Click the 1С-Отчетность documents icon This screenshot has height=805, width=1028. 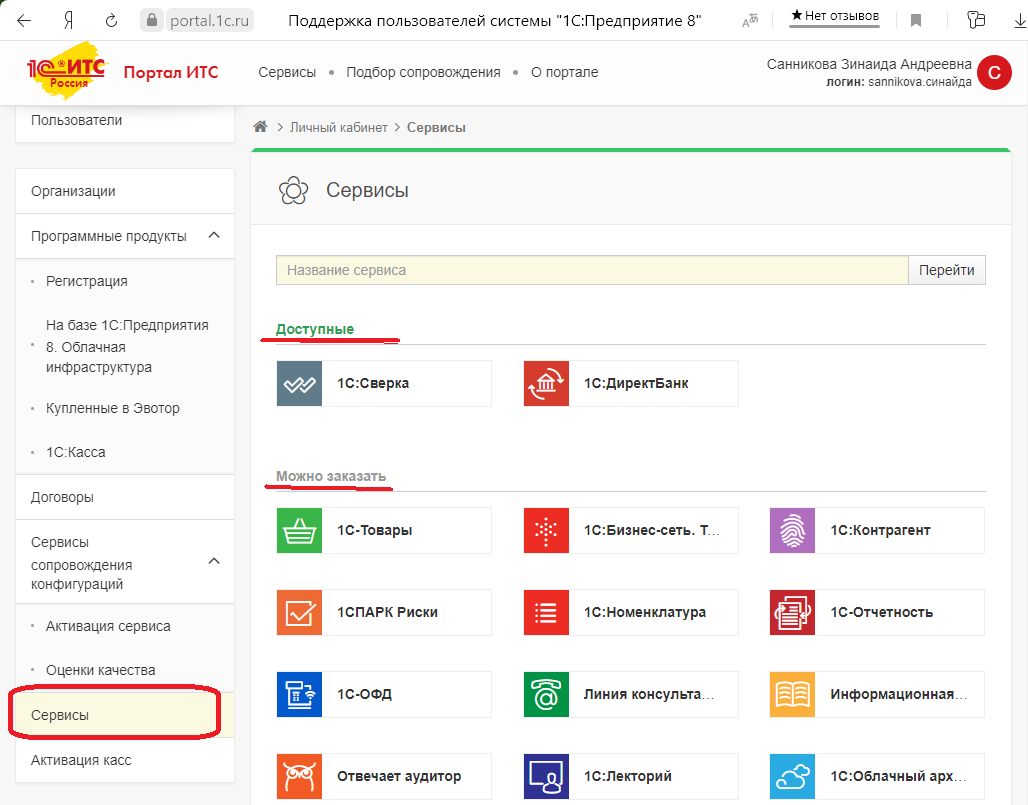pos(793,612)
